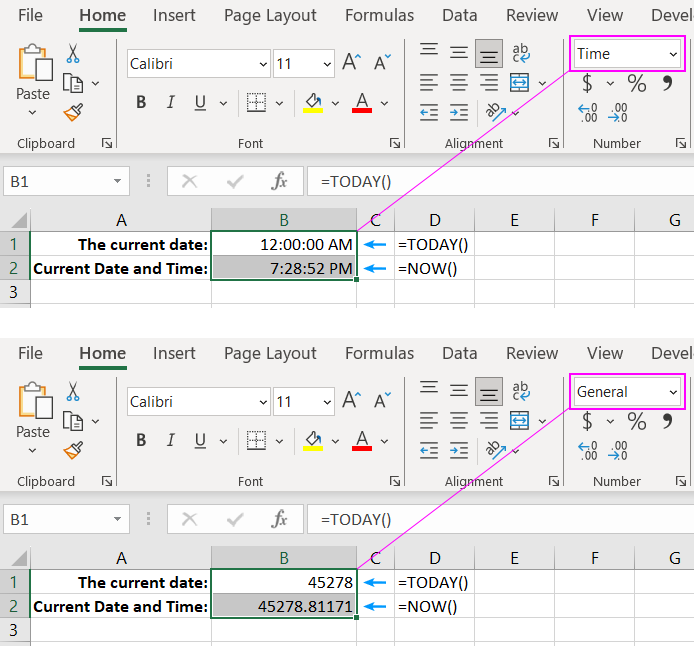Click Percent Style icon beside Time format box
Viewport: 694px width, 646px height.
tap(636, 84)
